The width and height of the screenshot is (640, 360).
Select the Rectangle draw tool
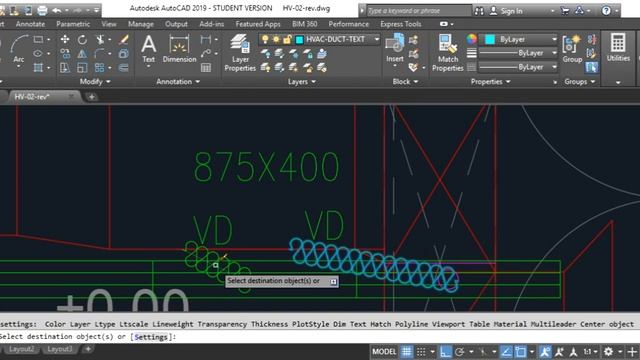tap(38, 40)
